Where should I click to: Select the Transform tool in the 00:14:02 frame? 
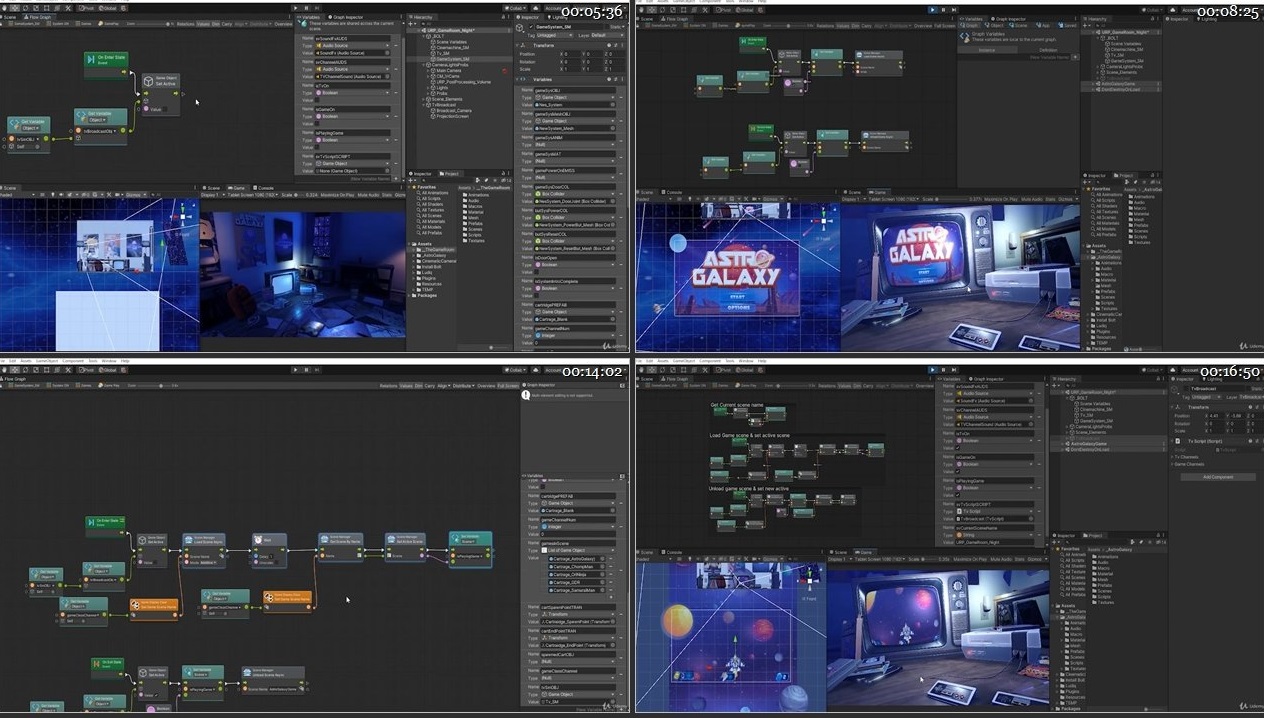click(x=55, y=370)
